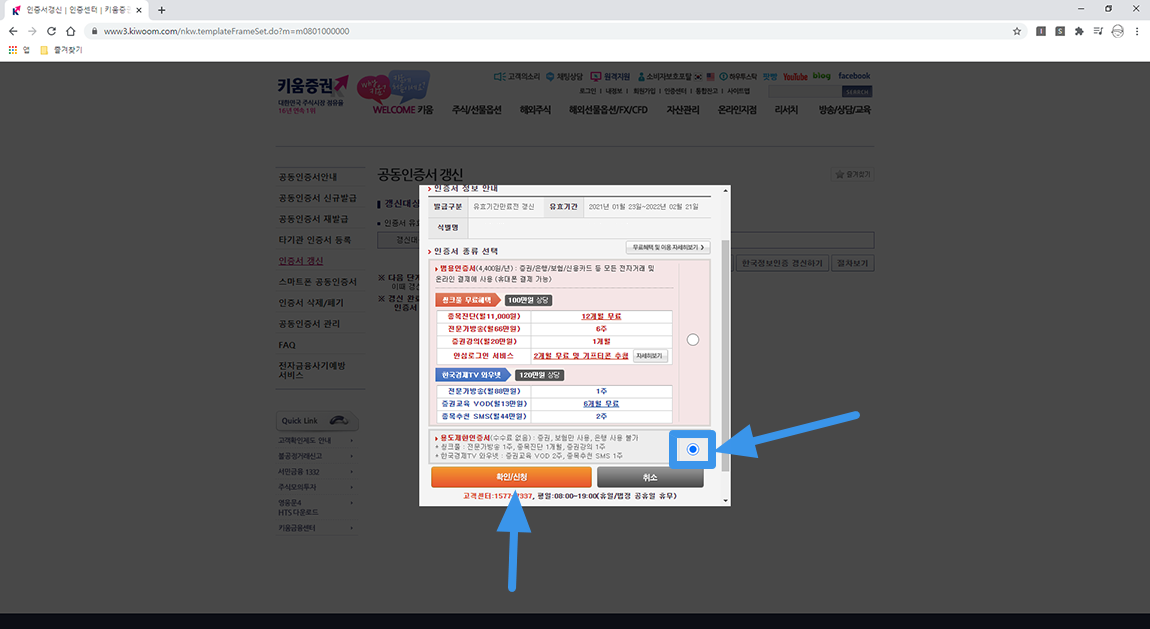The width and height of the screenshot is (1150, 629).
Task: Open 공동인증서안내 in sidebar
Action: coord(307,177)
